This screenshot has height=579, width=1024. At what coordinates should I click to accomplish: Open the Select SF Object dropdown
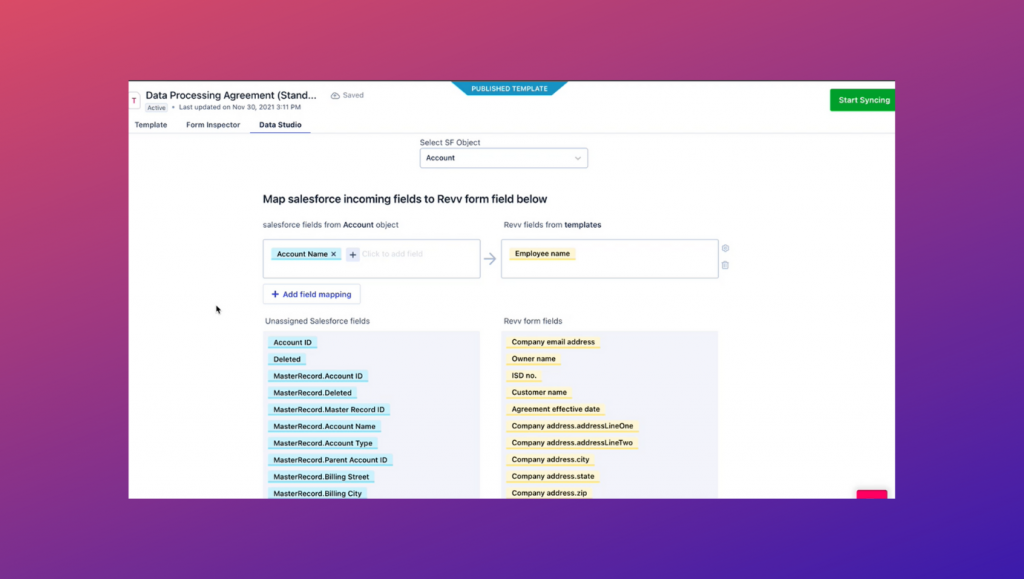pos(504,158)
